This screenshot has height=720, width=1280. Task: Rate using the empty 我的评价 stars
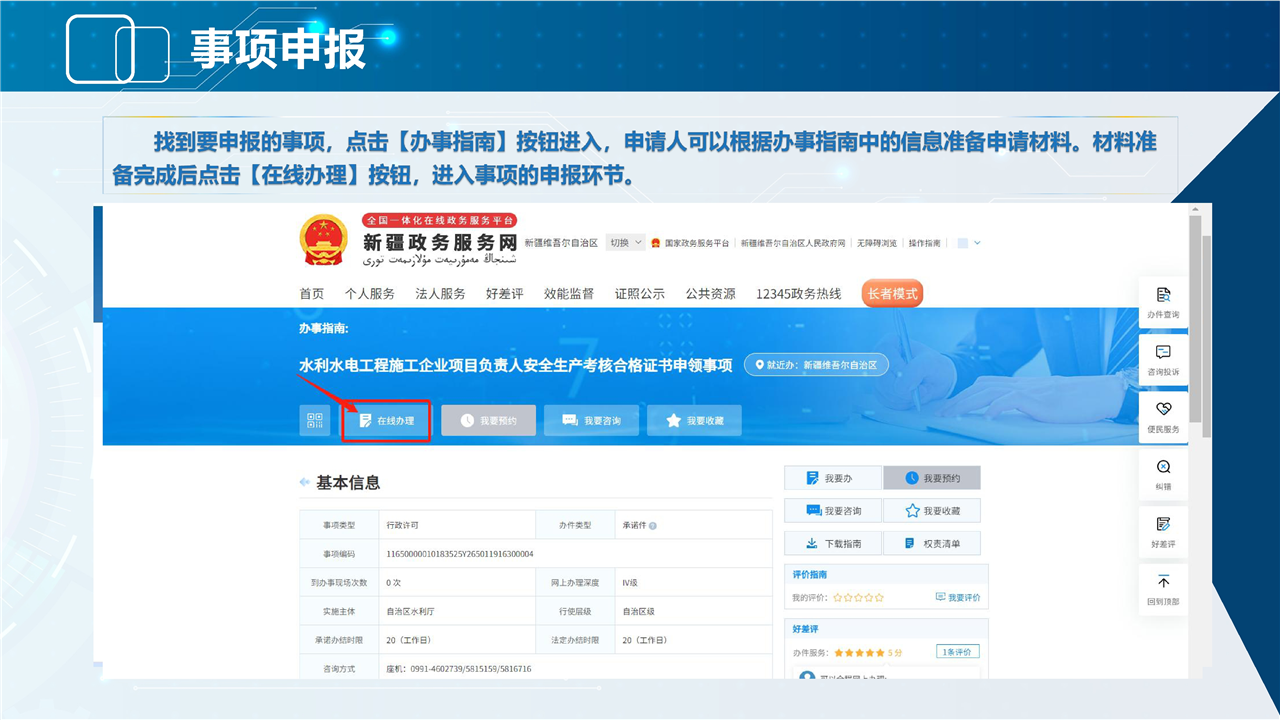tap(858, 598)
